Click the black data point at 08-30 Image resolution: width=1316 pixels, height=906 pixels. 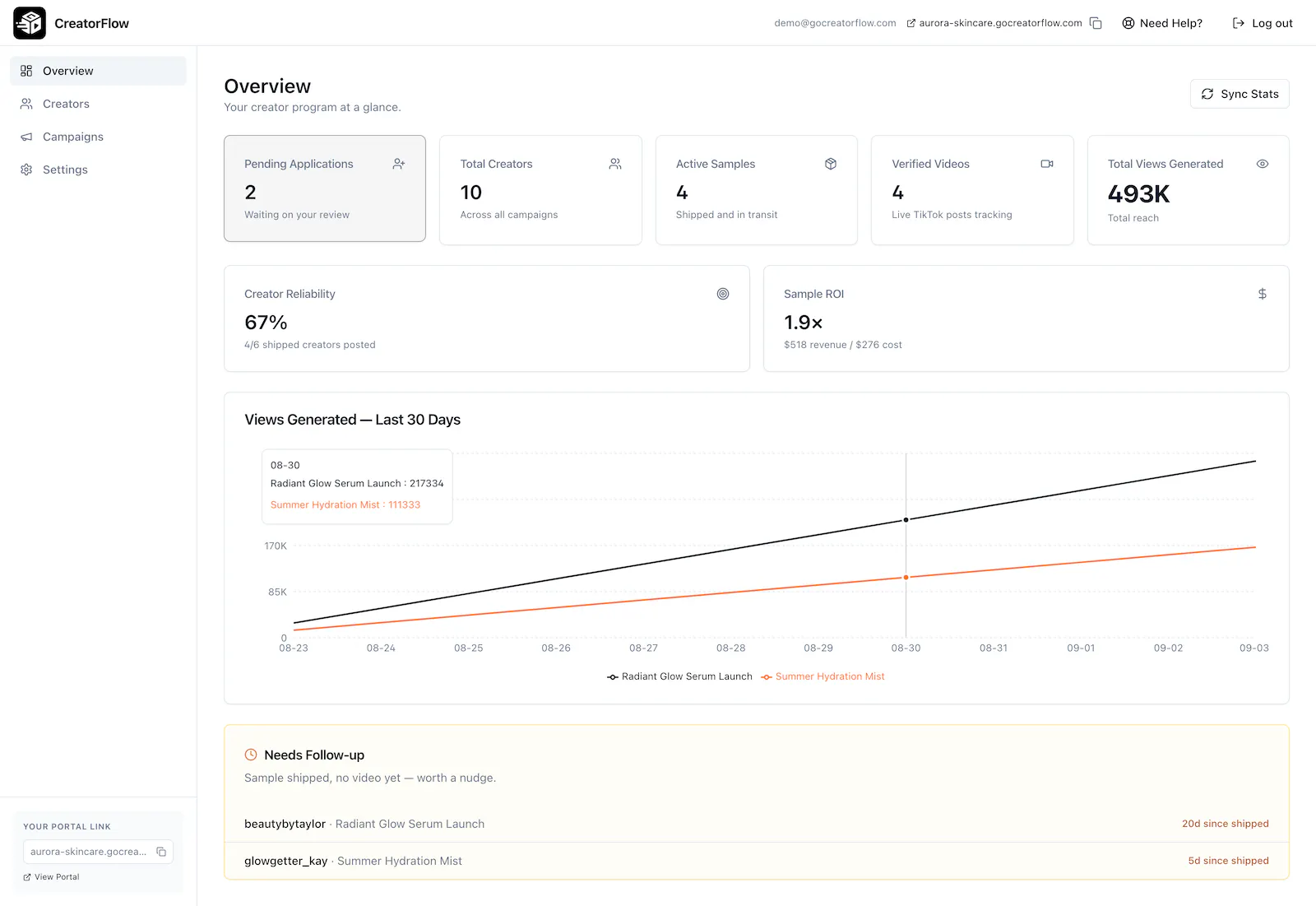coord(906,520)
